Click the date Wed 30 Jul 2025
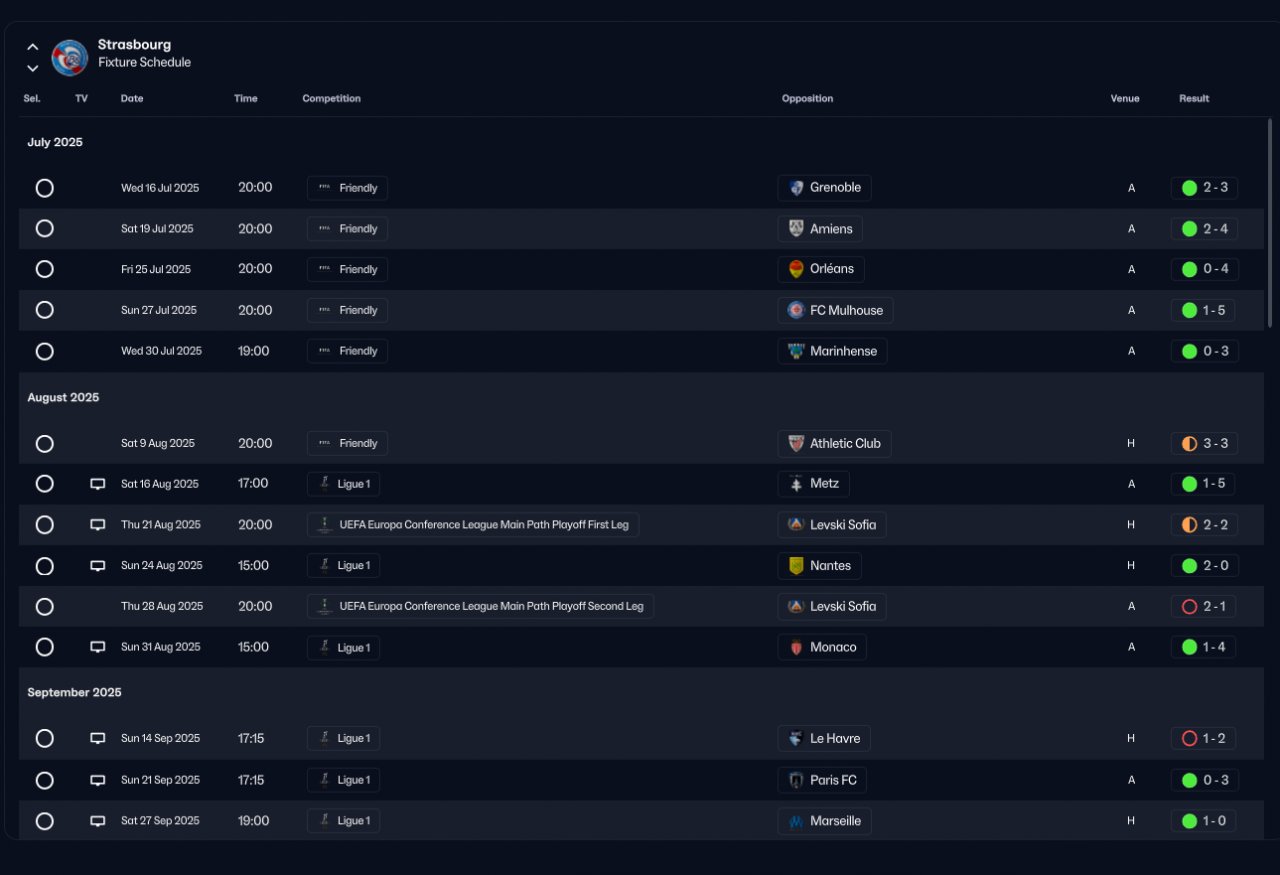The width and height of the screenshot is (1280, 875). (x=161, y=351)
